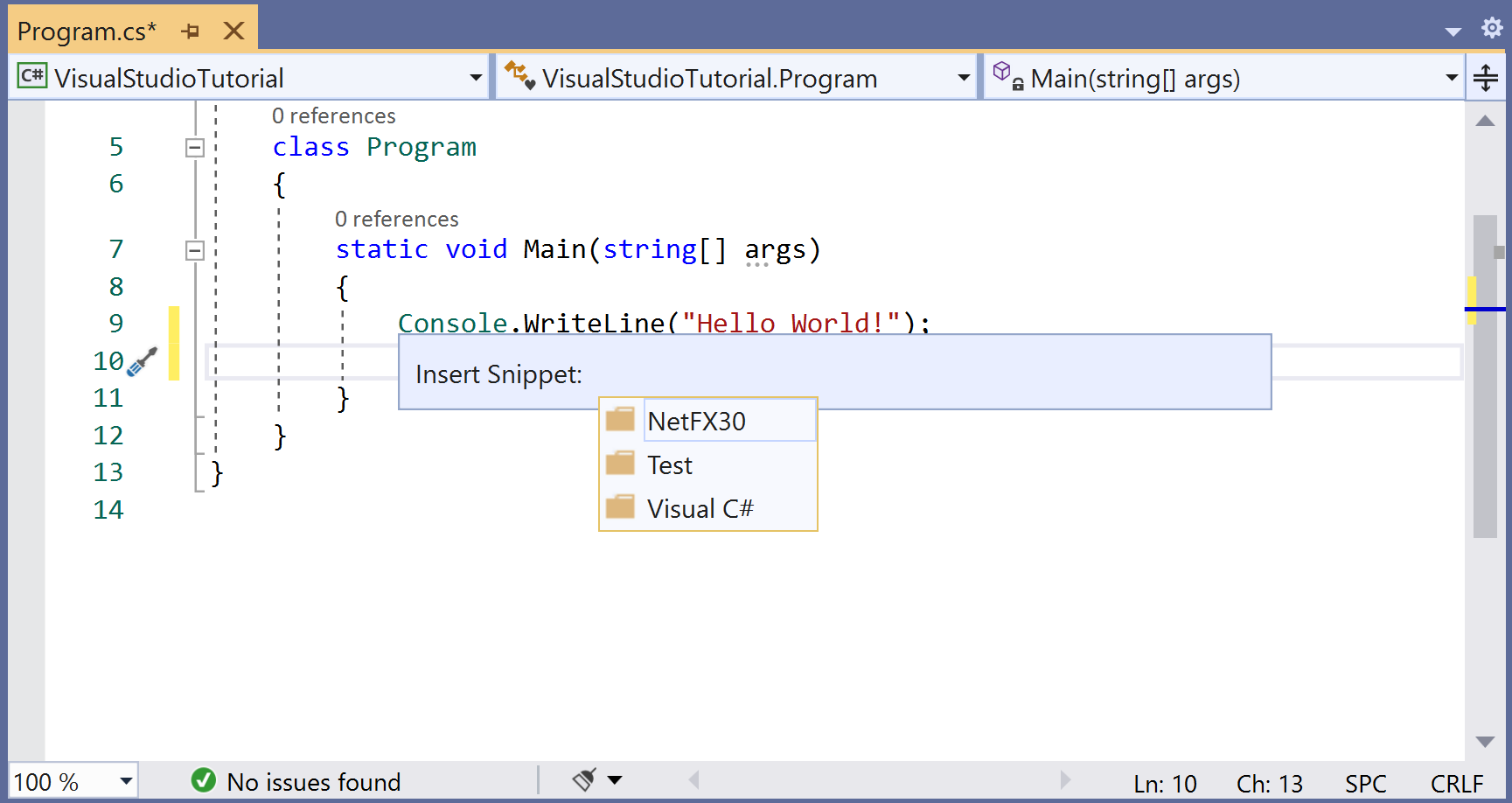Click the vertical scrollbar thumb
Viewport: 1512px width, 803px height.
(1485, 376)
